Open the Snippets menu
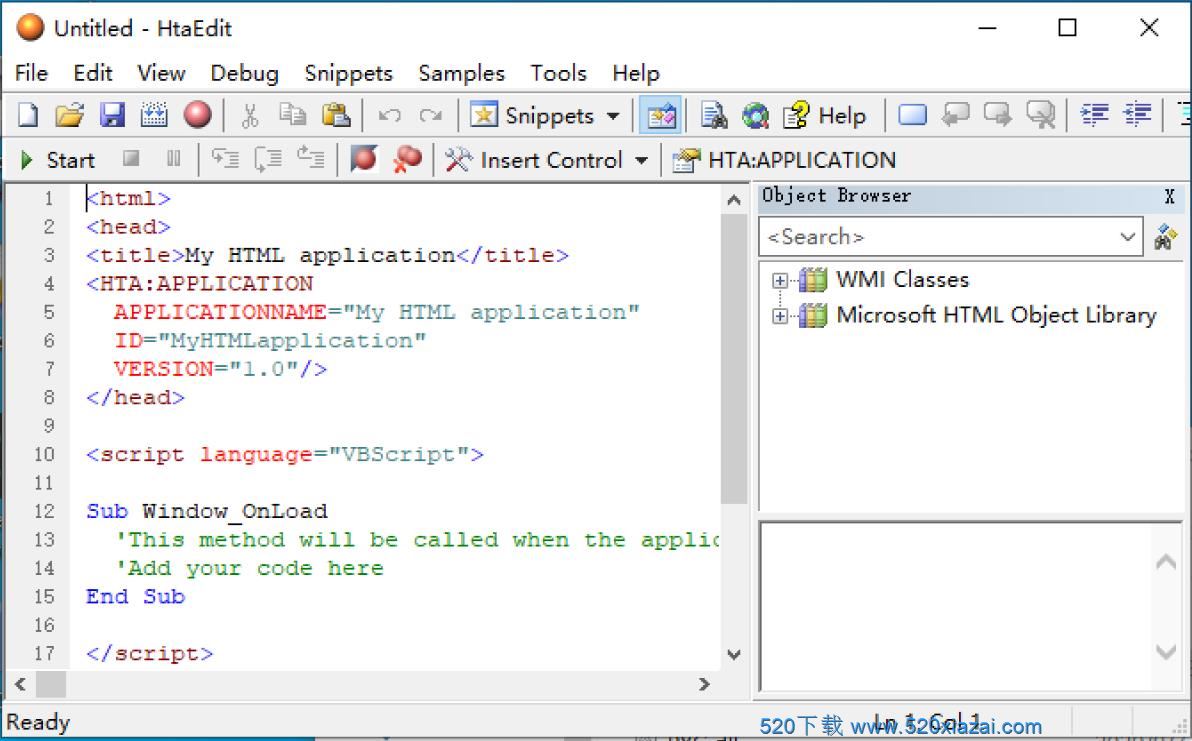The height and width of the screenshot is (741, 1192). 348,73
